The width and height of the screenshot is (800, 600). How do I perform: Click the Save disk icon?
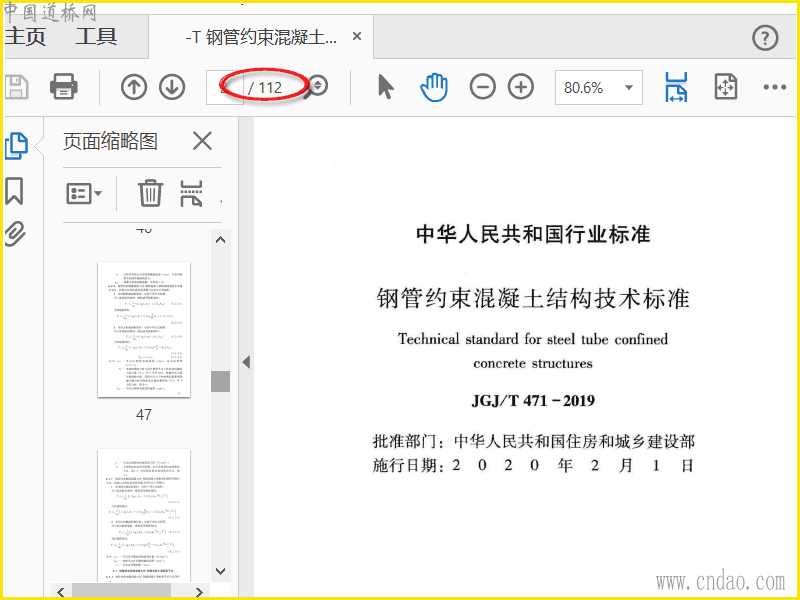point(16,87)
